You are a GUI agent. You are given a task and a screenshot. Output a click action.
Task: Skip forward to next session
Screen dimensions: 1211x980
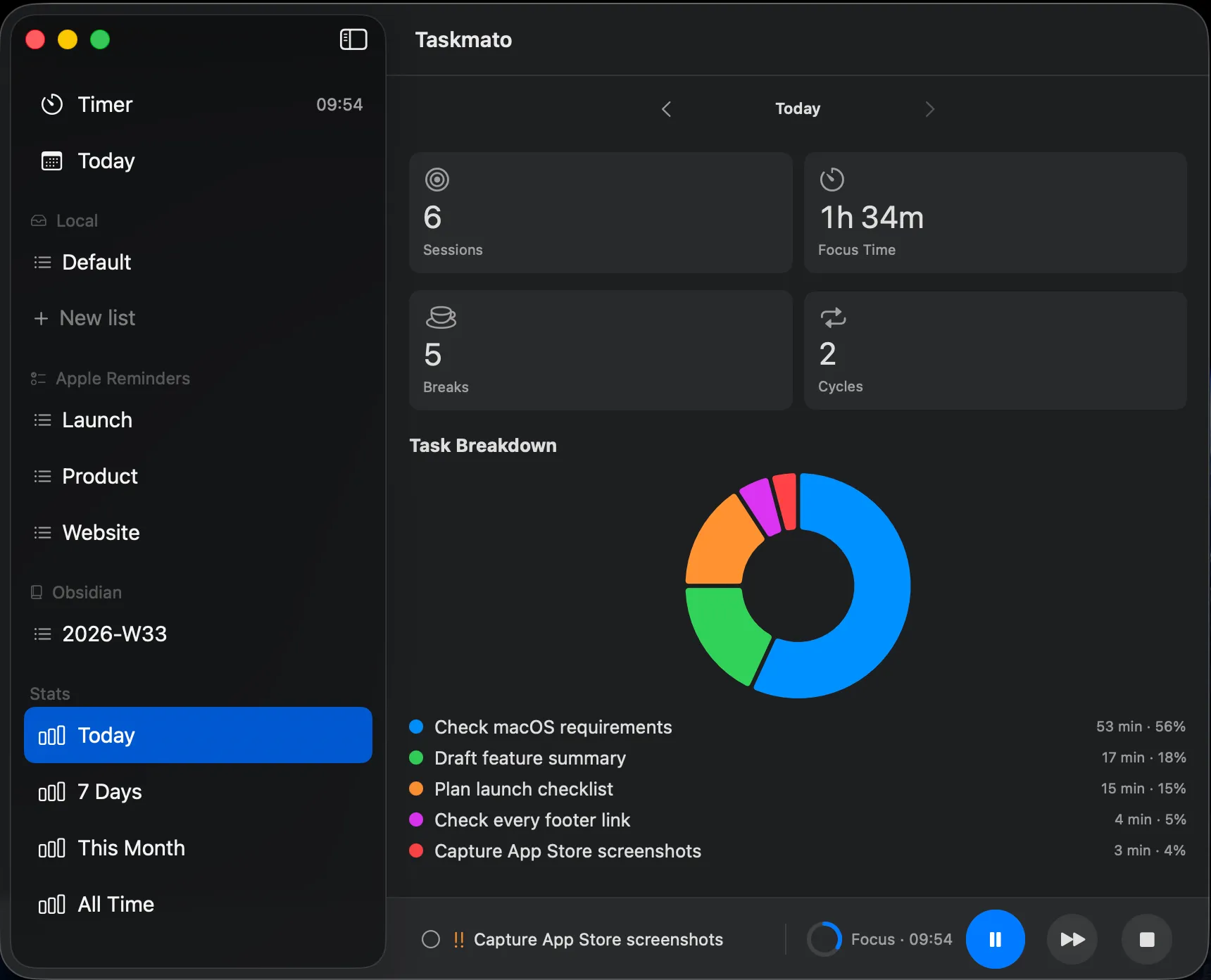click(x=1072, y=939)
